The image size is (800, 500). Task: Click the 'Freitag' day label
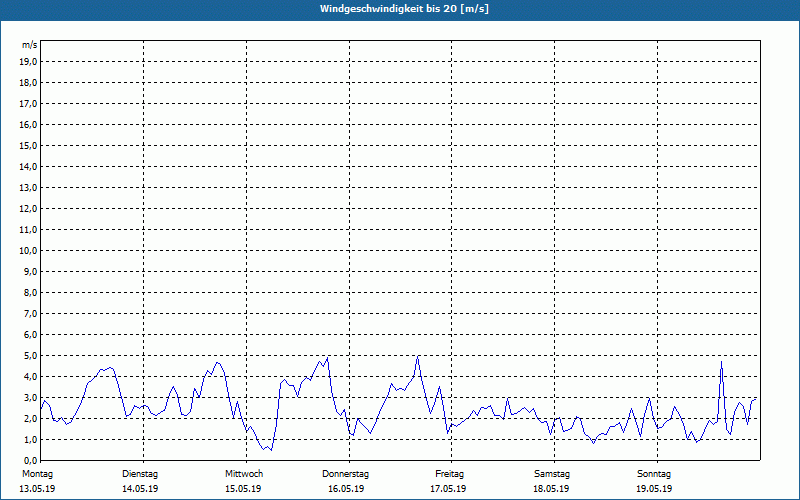pos(449,474)
